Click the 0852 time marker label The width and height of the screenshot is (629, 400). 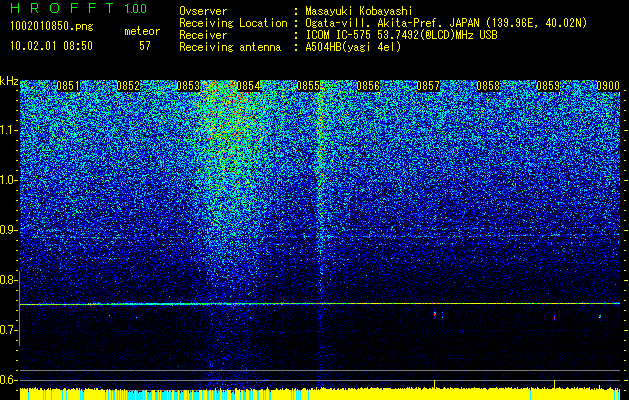pos(128,86)
